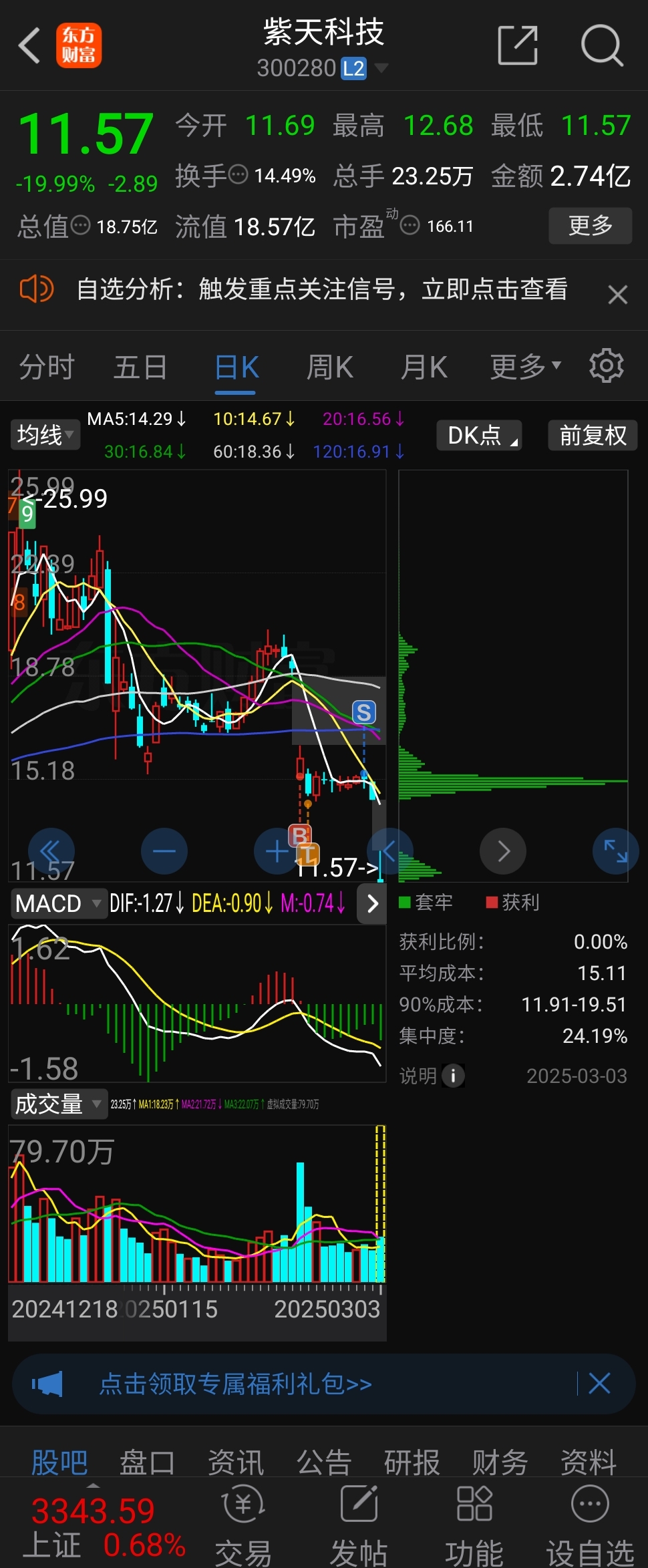The height and width of the screenshot is (1568, 648).
Task: Tap the 更多 quote details button
Action: (590, 225)
